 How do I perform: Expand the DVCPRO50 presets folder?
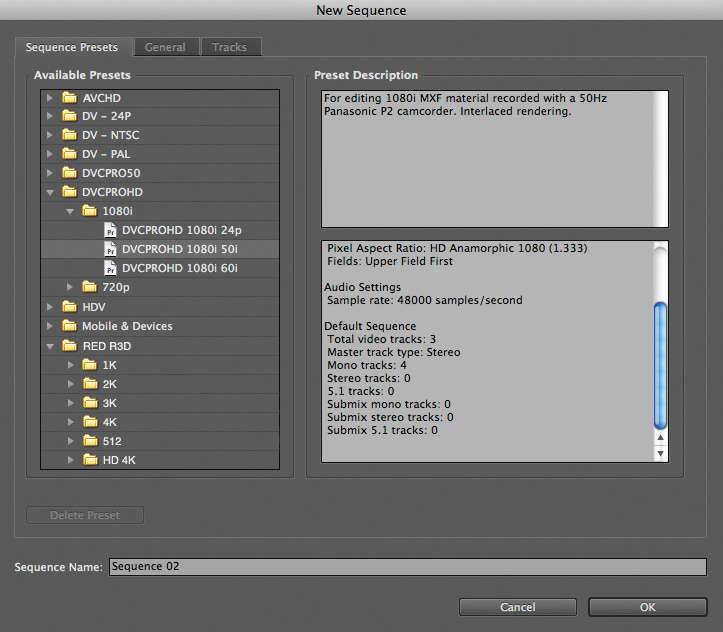[x=50, y=173]
